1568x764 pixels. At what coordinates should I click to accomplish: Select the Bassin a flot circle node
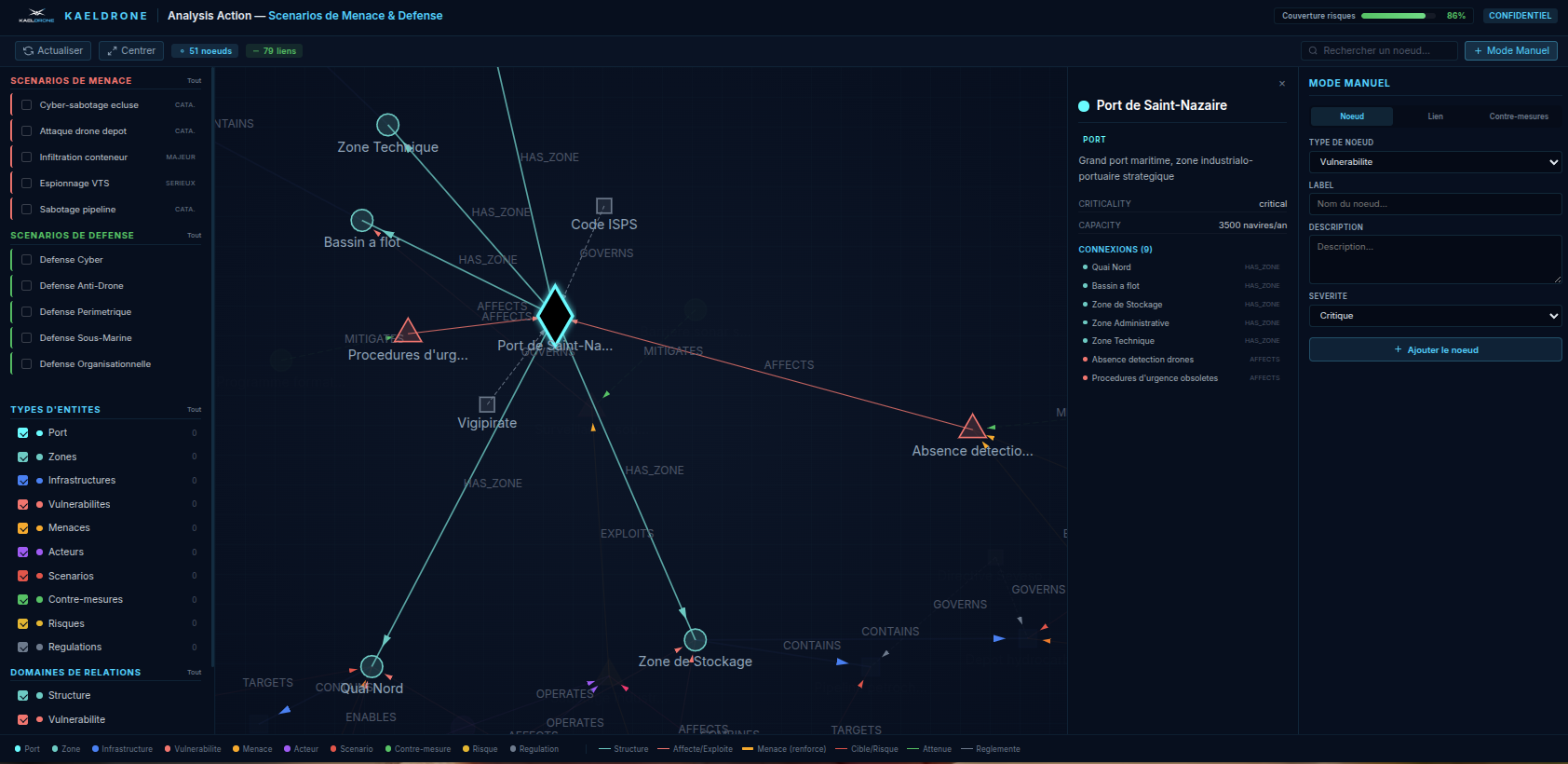362,221
